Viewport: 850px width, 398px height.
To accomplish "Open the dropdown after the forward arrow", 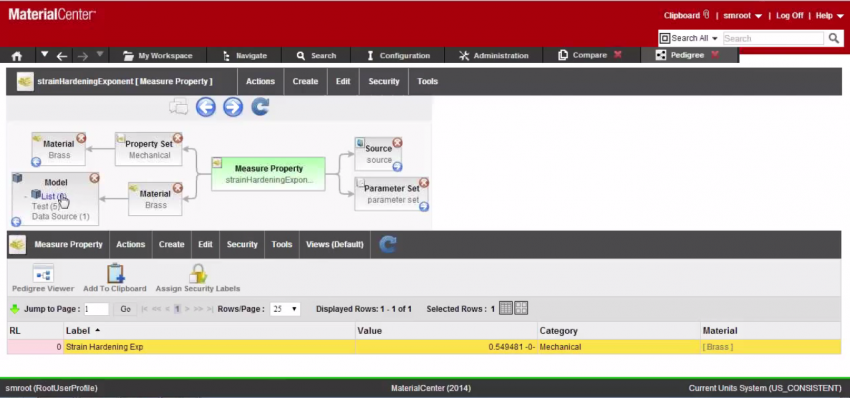I will [x=100, y=54].
